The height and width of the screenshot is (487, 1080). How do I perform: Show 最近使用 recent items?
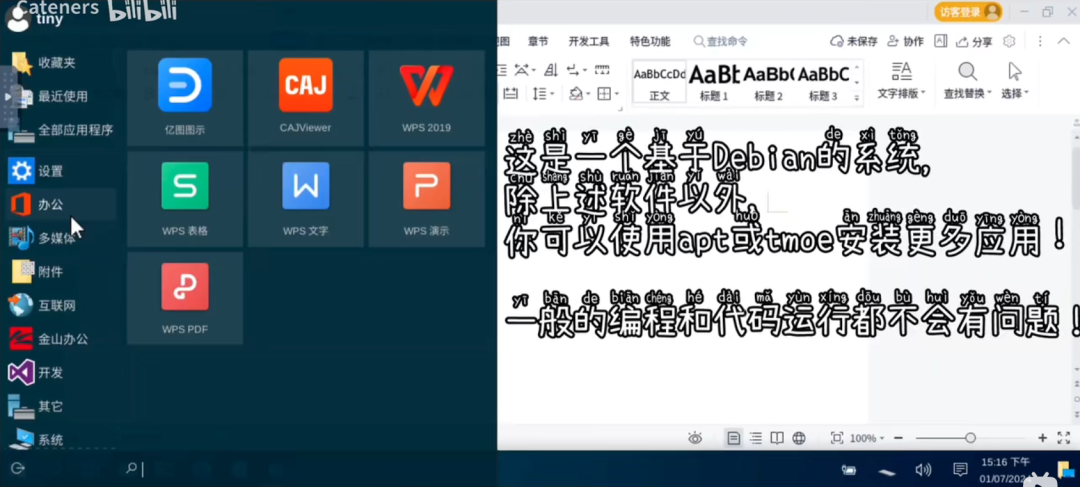coord(59,96)
